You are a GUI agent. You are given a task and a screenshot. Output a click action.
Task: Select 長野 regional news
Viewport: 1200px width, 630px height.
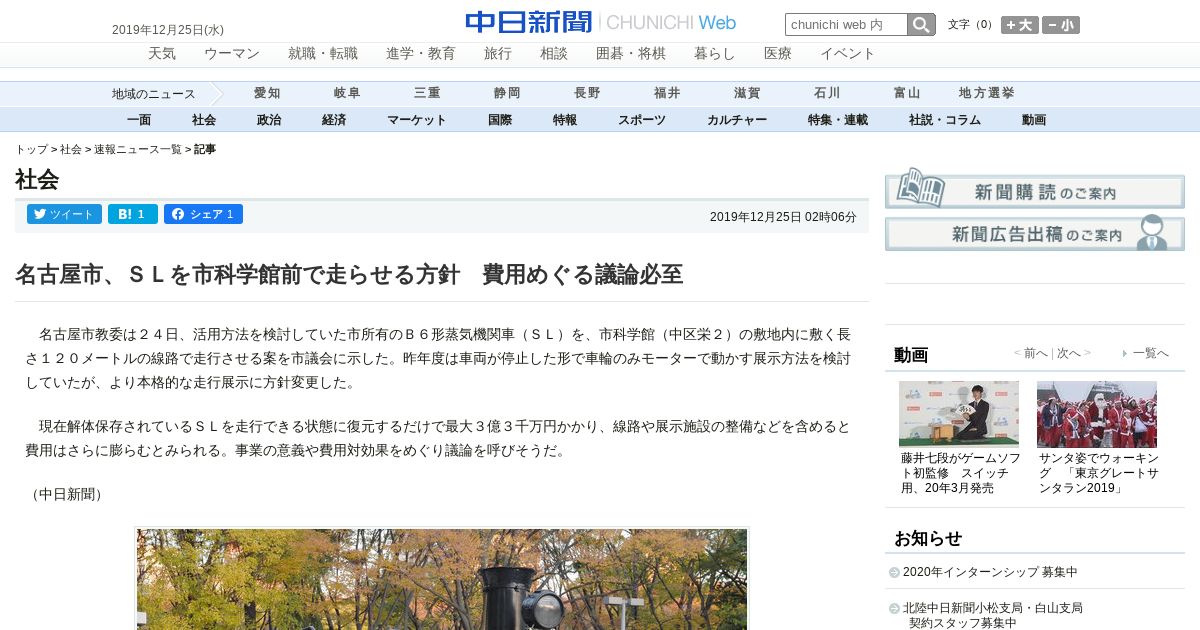(x=587, y=93)
